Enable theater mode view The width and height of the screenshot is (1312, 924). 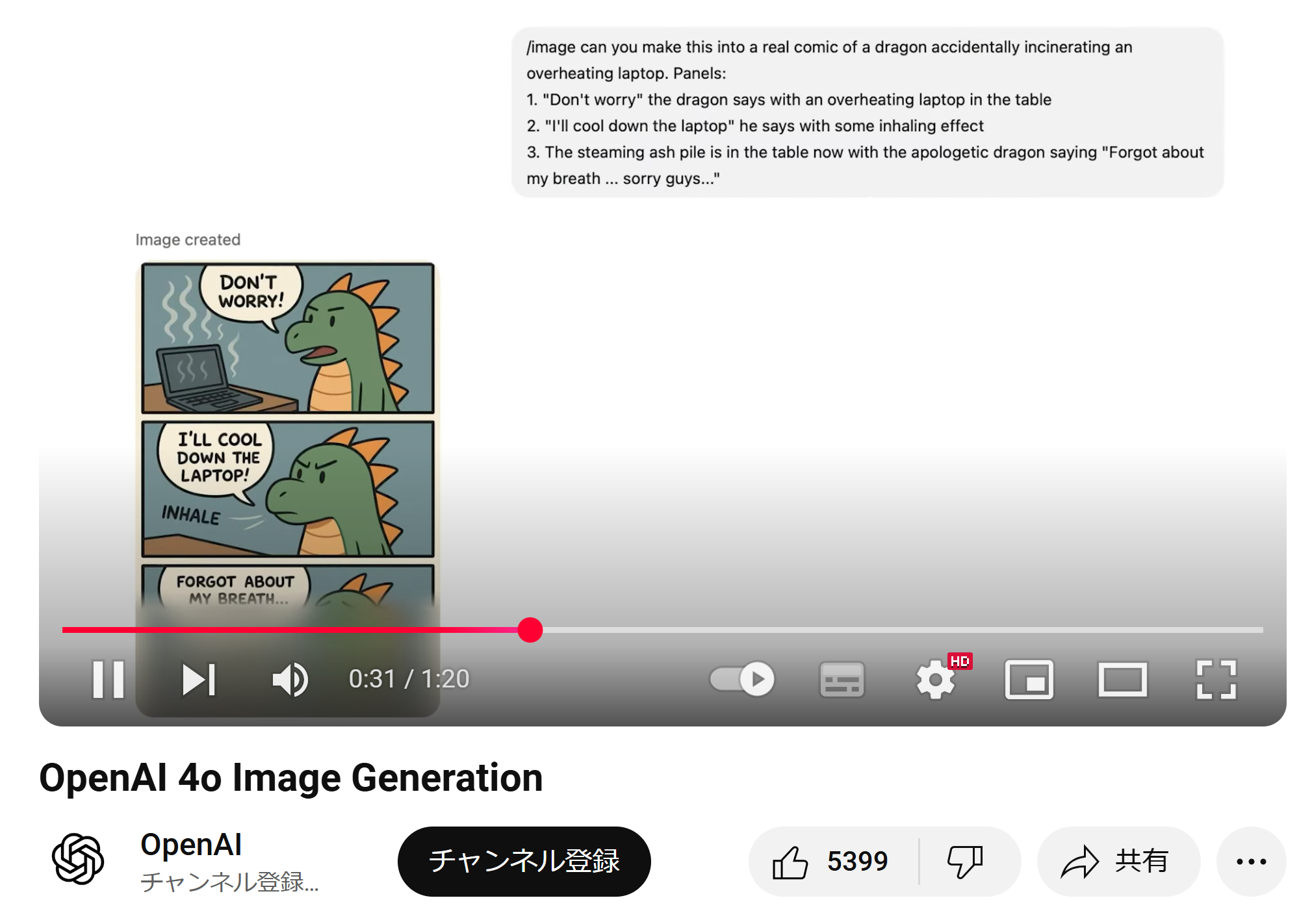[1122, 680]
